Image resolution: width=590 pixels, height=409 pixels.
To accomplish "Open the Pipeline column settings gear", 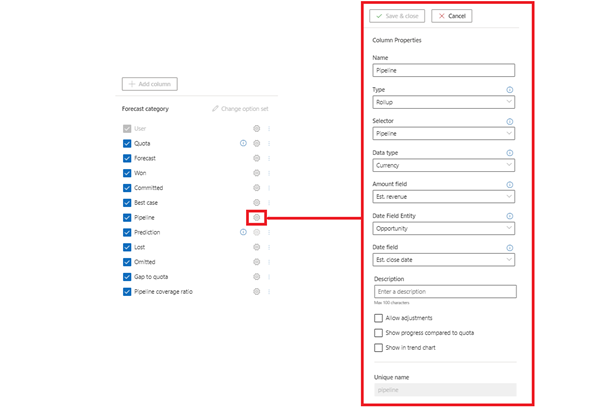I will tap(257, 217).
